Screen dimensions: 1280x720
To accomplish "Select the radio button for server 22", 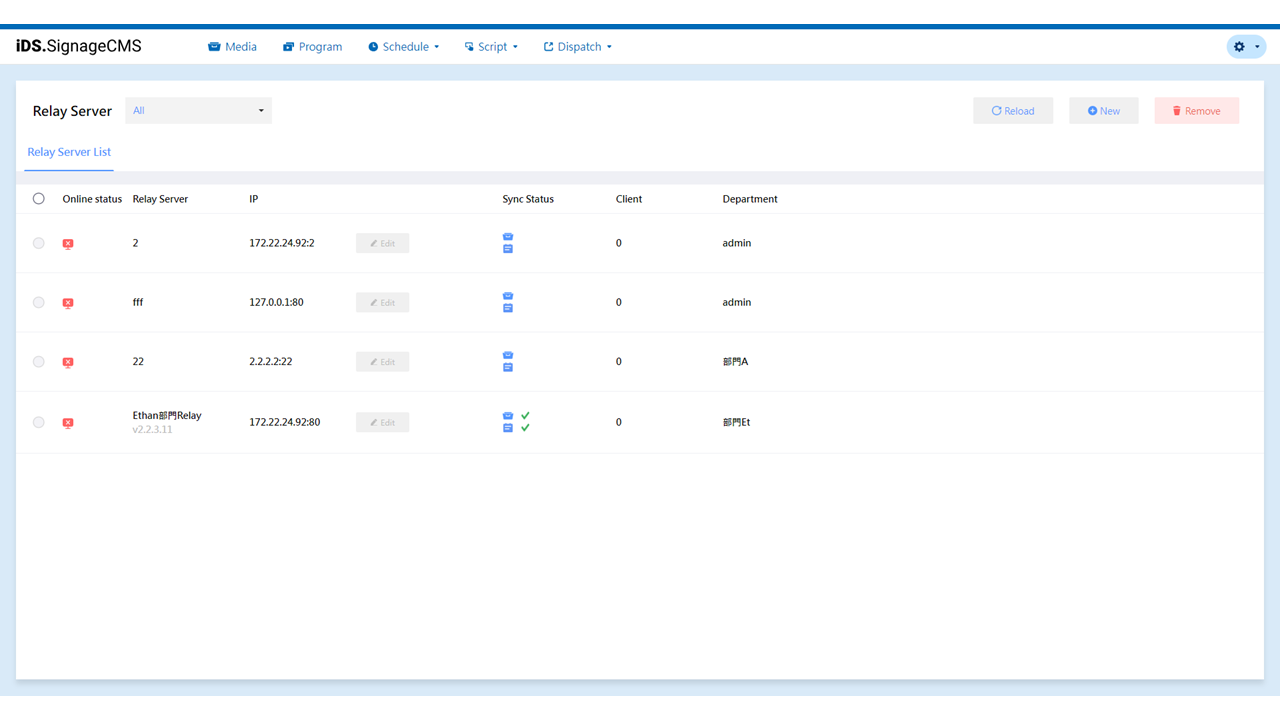I will click(39, 362).
